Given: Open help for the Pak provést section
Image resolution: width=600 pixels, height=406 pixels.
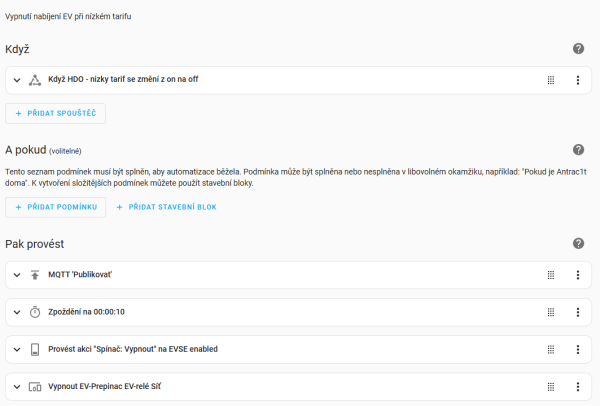Looking at the screenshot, I should click(x=578, y=243).
